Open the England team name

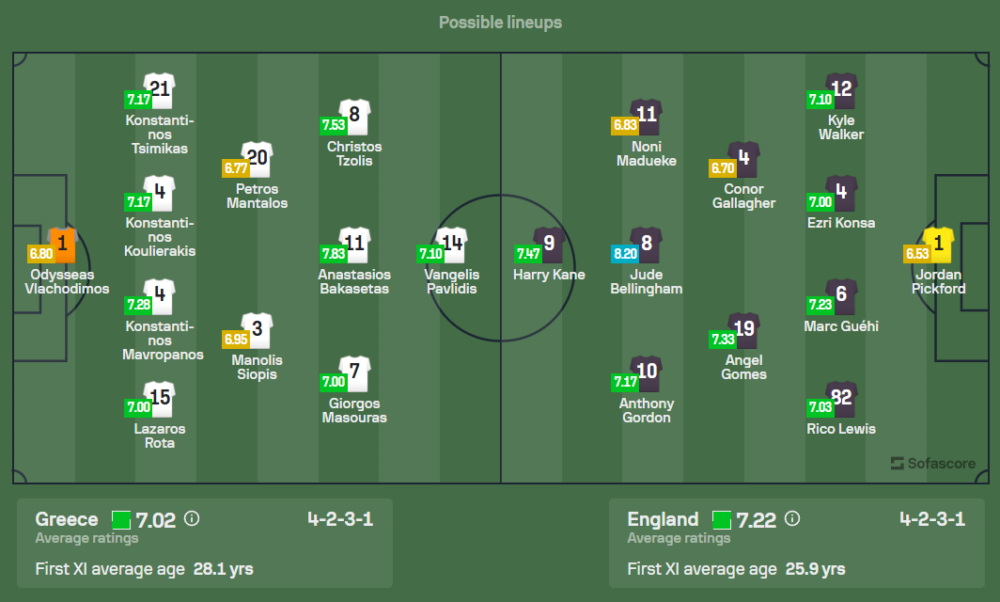tap(662, 519)
